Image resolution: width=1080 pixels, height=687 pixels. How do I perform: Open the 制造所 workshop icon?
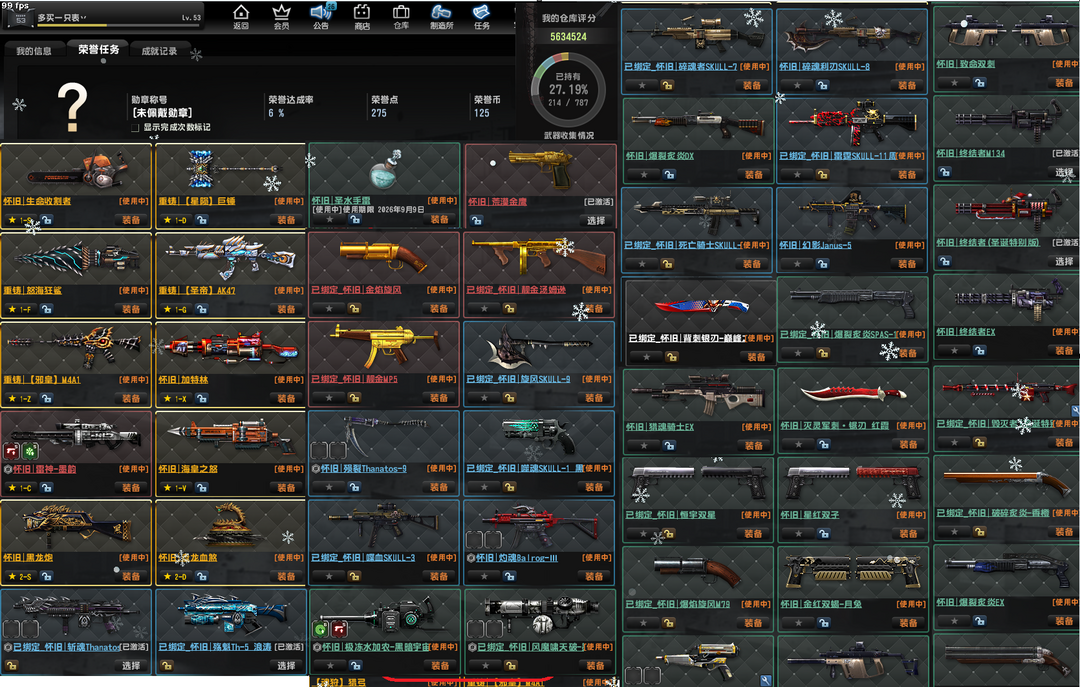click(441, 15)
